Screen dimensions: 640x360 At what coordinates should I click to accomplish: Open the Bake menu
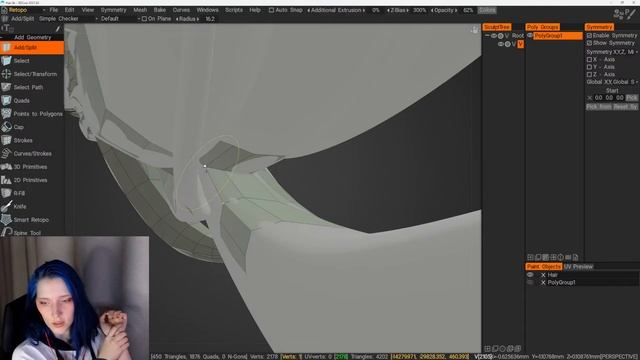click(x=160, y=10)
